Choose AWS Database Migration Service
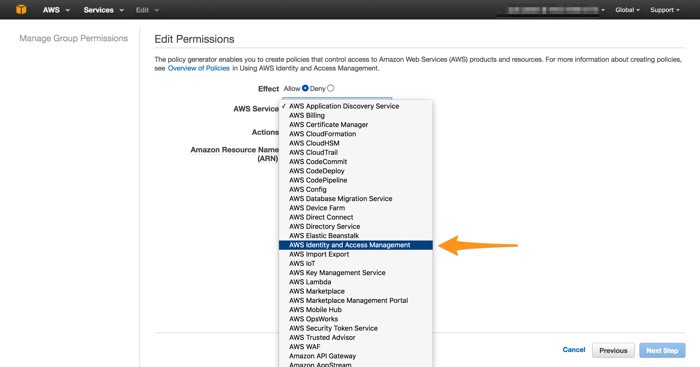The image size is (700, 367). (356, 199)
